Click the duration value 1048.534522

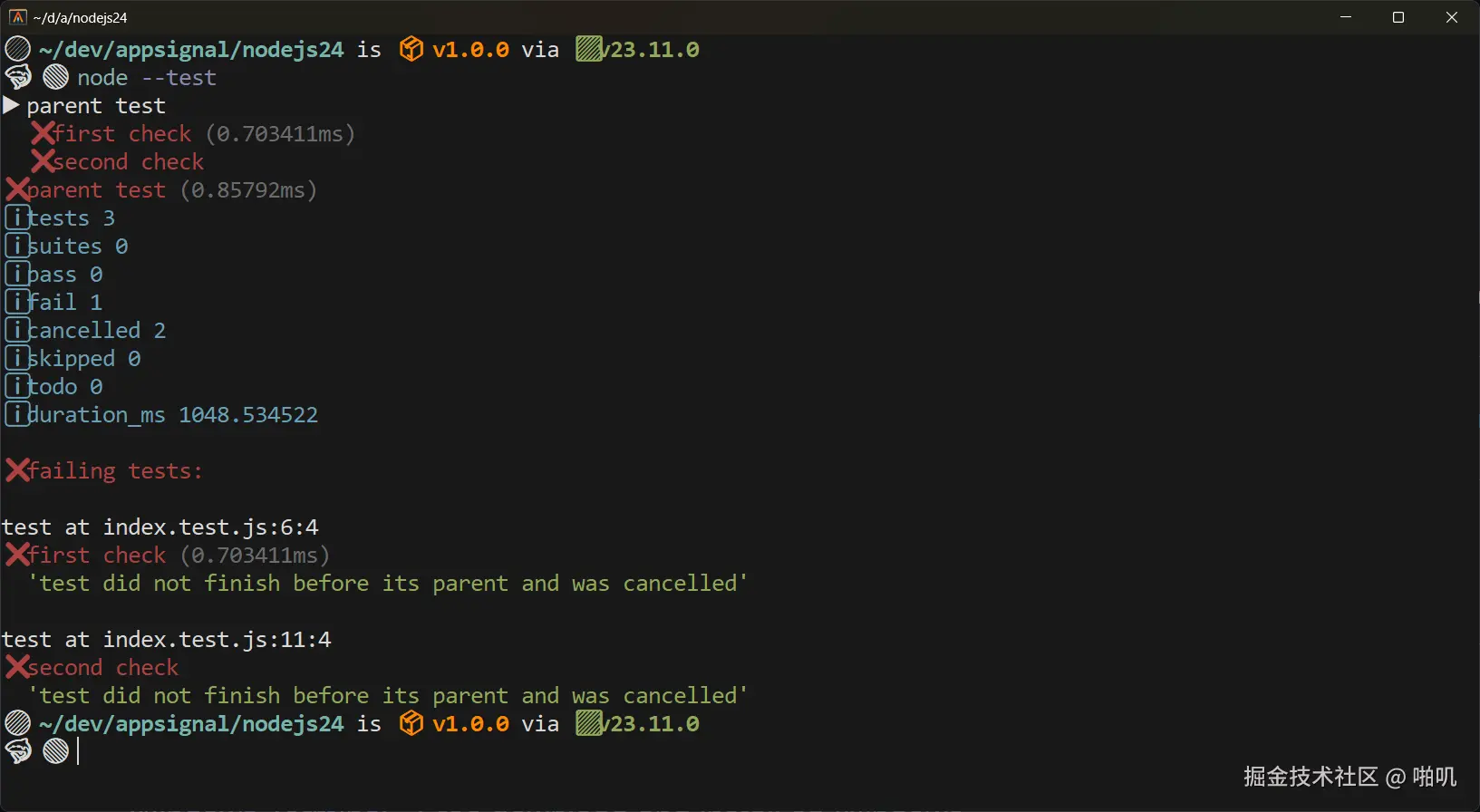pos(249,414)
